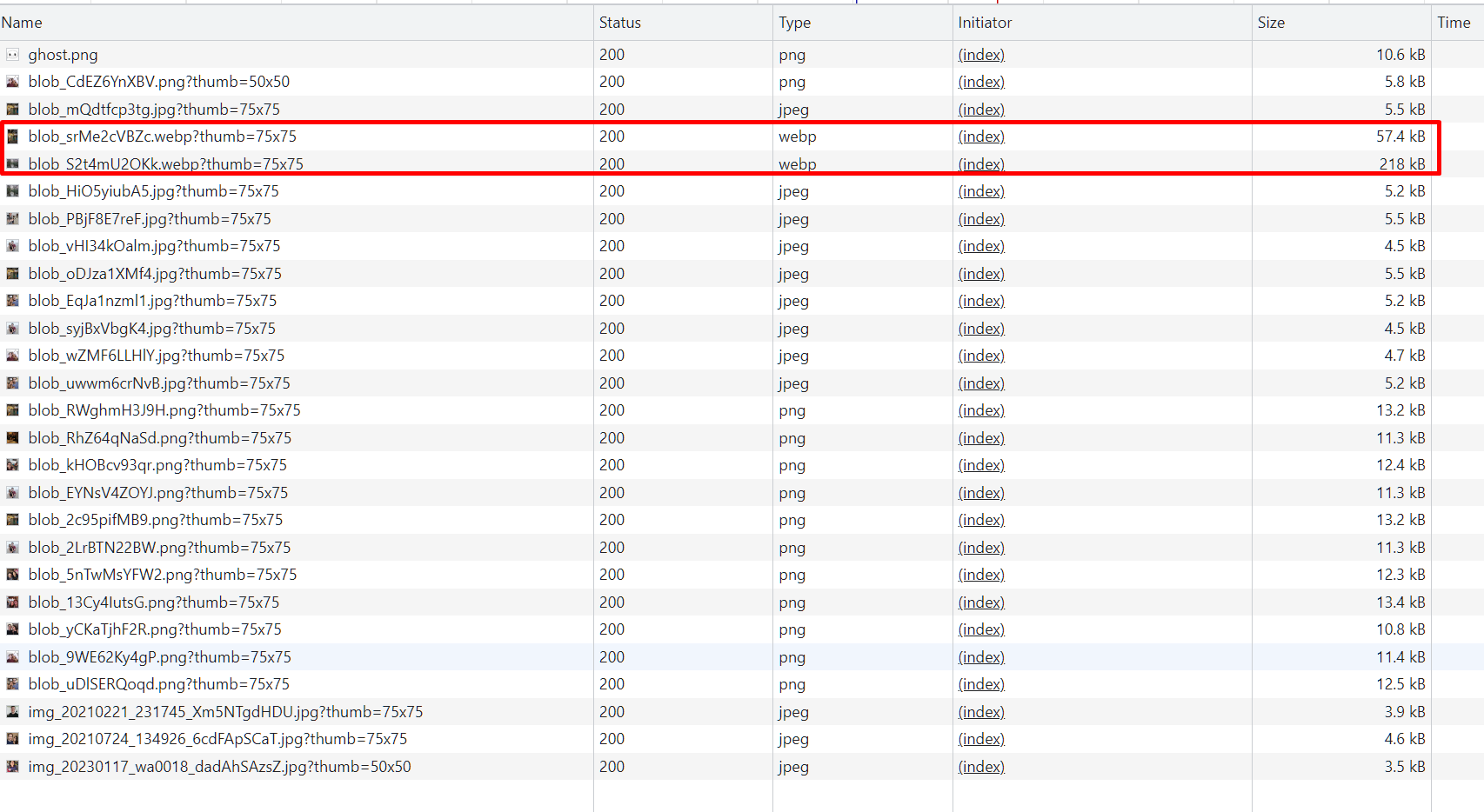Click the thumbnail next to img_20210221_231745_Xm5NTgdHDU.jpg
This screenshot has width=1484, height=812.
pos(12,711)
